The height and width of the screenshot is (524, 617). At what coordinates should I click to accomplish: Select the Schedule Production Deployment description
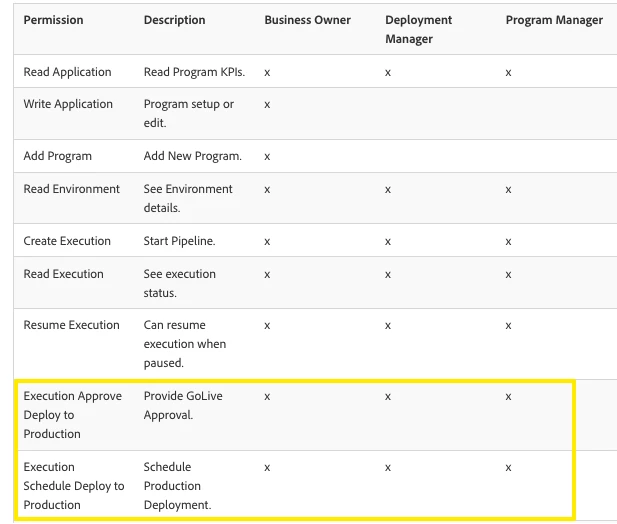click(177, 486)
